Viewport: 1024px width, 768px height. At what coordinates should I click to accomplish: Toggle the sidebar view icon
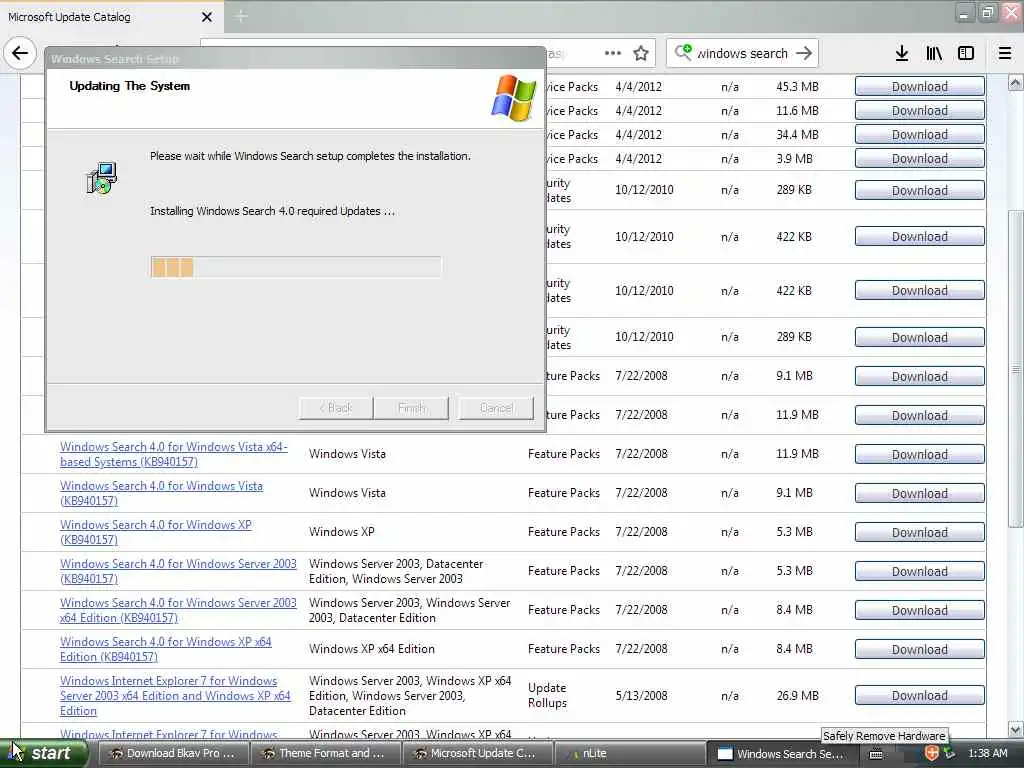pyautogui.click(x=966, y=53)
